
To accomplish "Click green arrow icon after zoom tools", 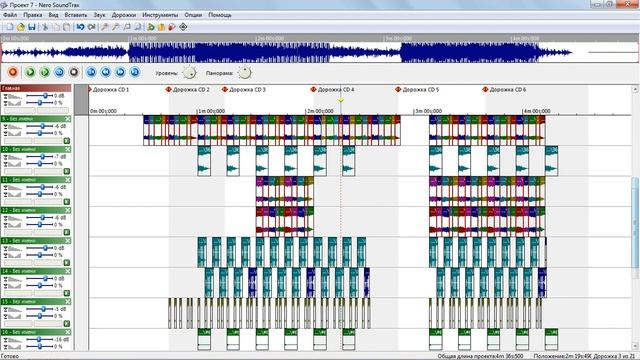I will (151, 27).
